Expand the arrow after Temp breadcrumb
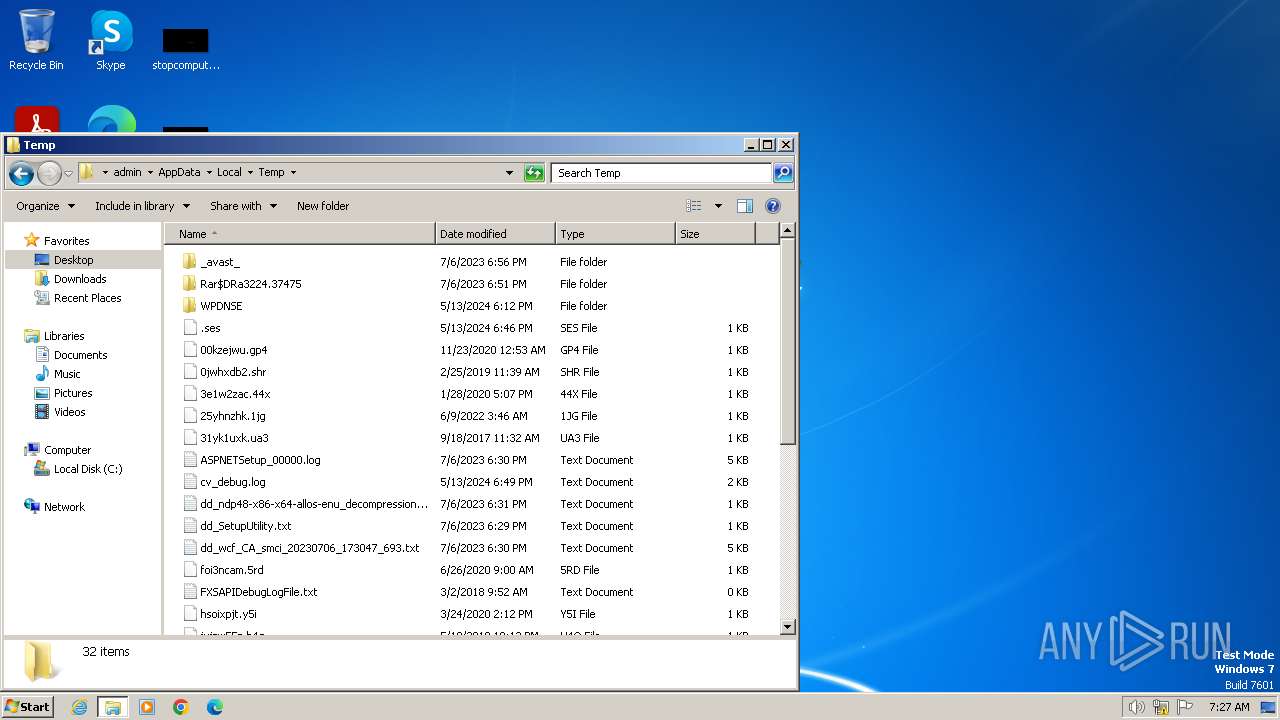 coord(293,172)
